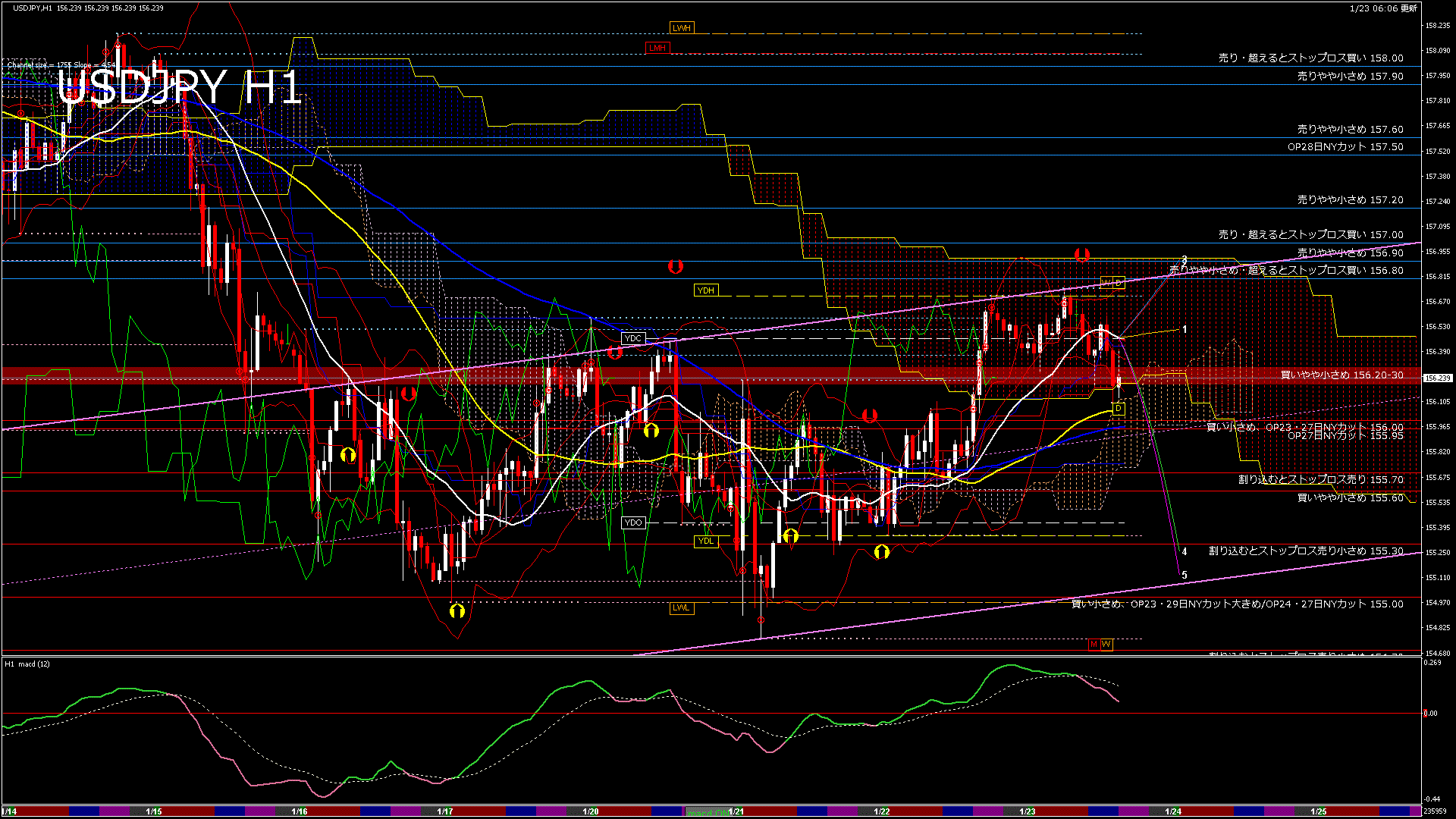Click the 1/16 date on time axis

tap(299, 811)
